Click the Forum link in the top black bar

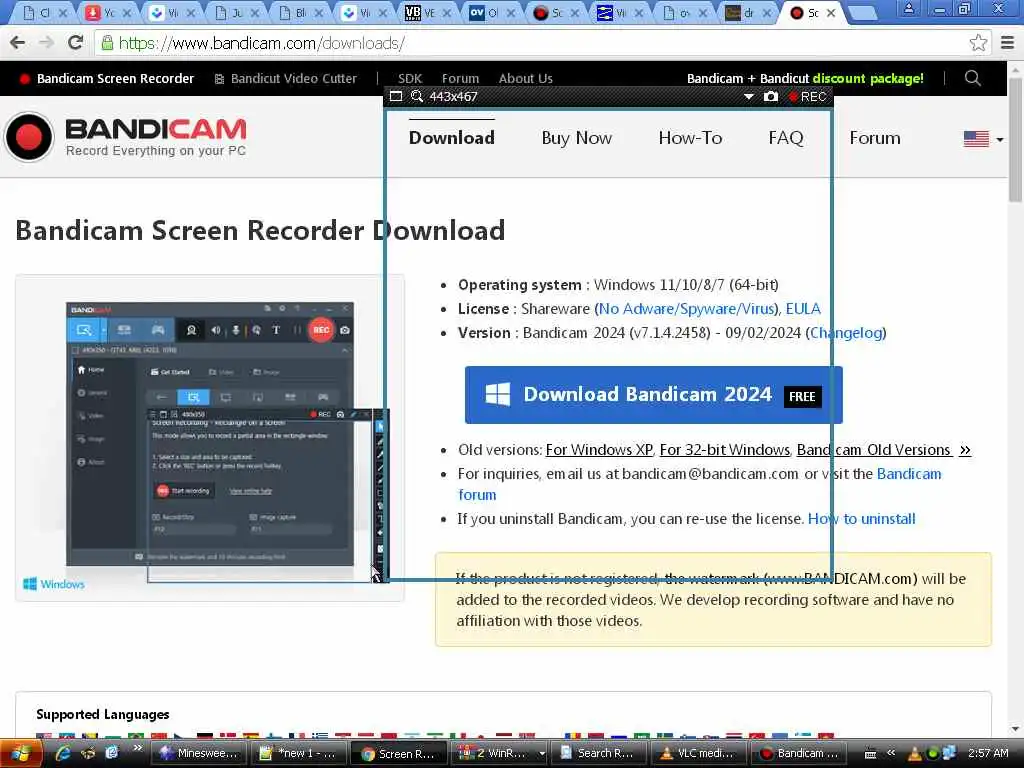point(460,78)
